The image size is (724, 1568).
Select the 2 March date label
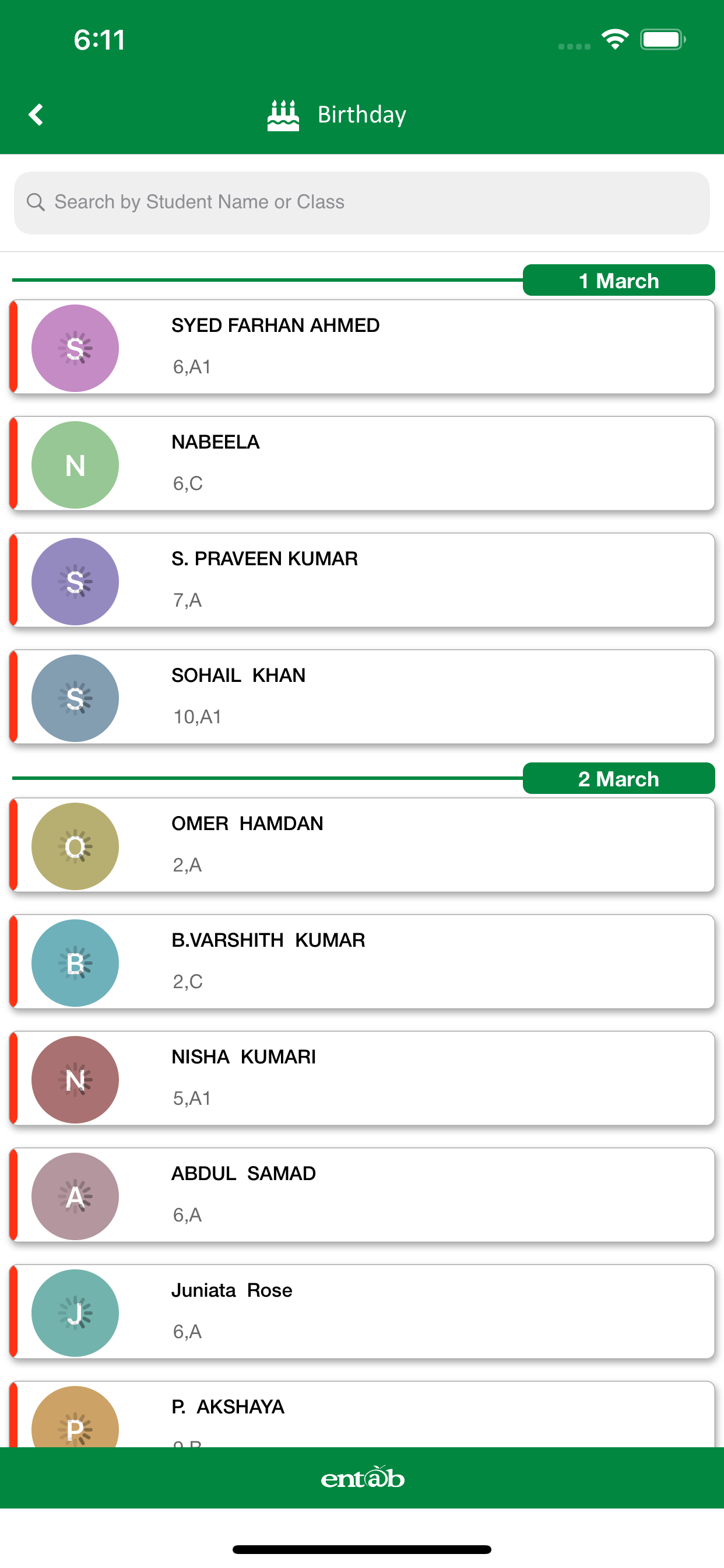618,779
